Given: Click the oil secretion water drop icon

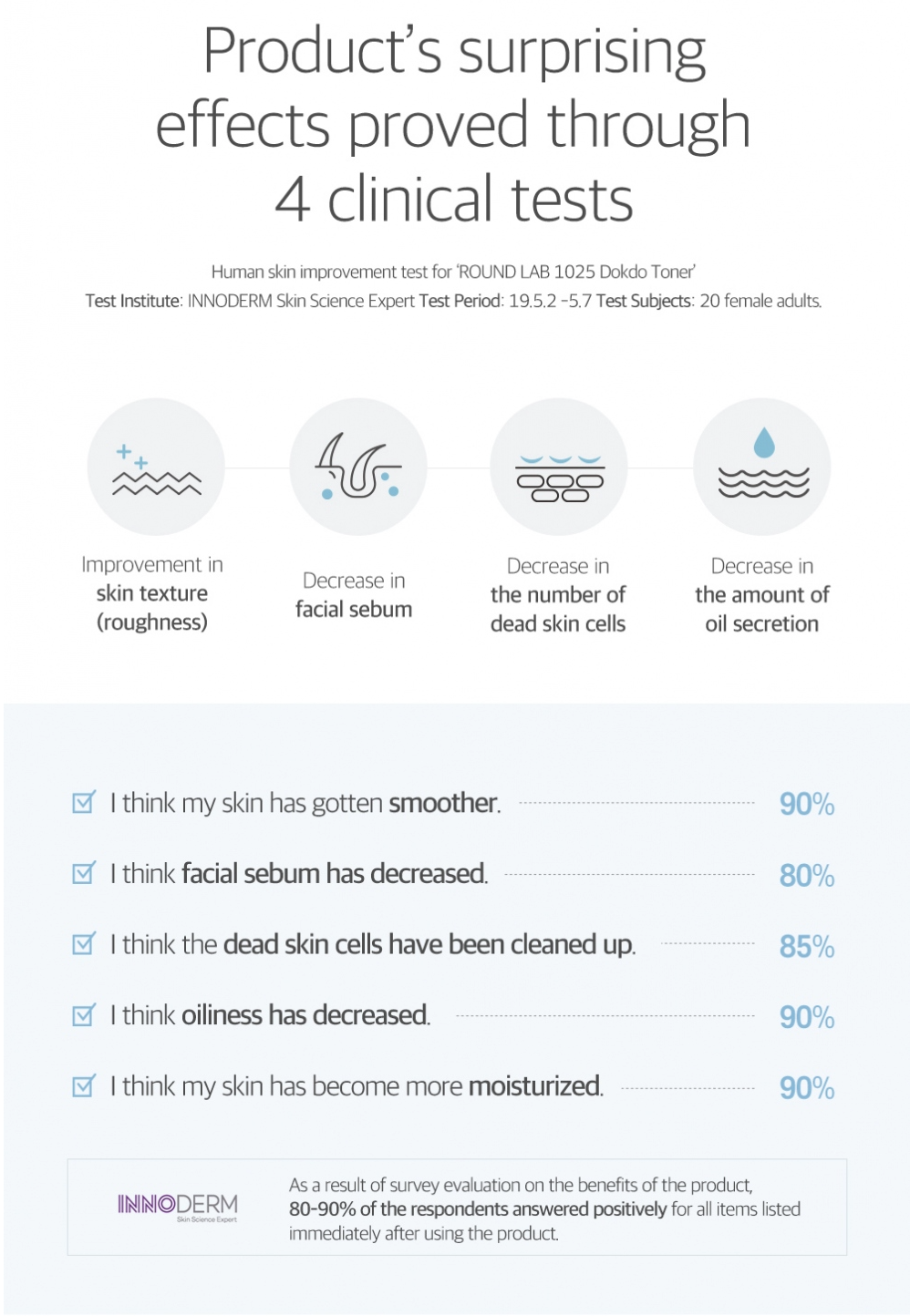Looking at the screenshot, I should pyautogui.click(x=762, y=467).
